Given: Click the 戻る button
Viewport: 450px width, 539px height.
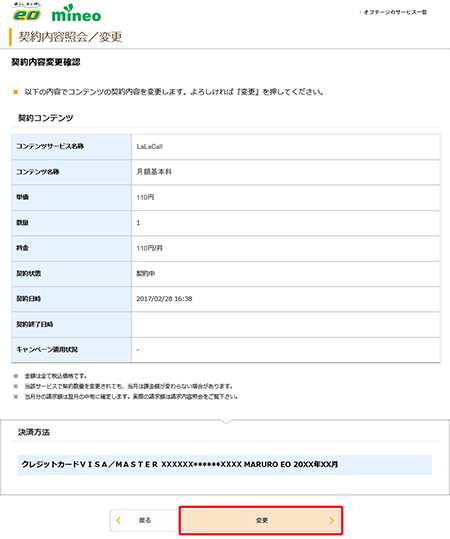Looking at the screenshot, I should [144, 520].
